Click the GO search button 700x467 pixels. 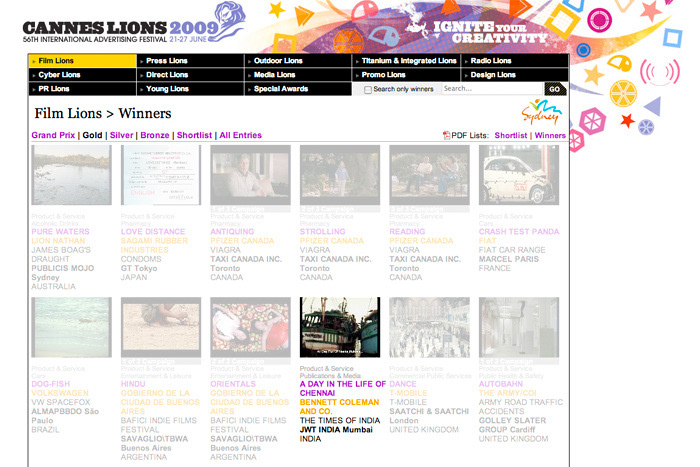coord(555,89)
